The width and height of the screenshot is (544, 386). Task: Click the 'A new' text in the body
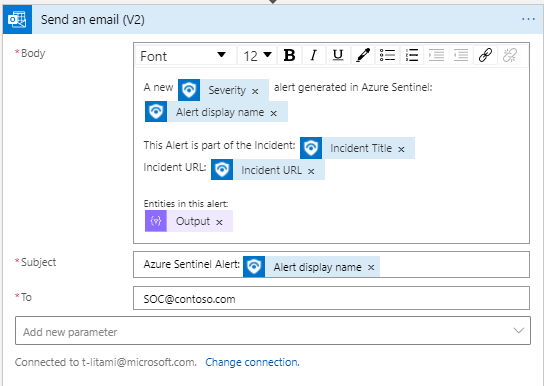coord(158,87)
